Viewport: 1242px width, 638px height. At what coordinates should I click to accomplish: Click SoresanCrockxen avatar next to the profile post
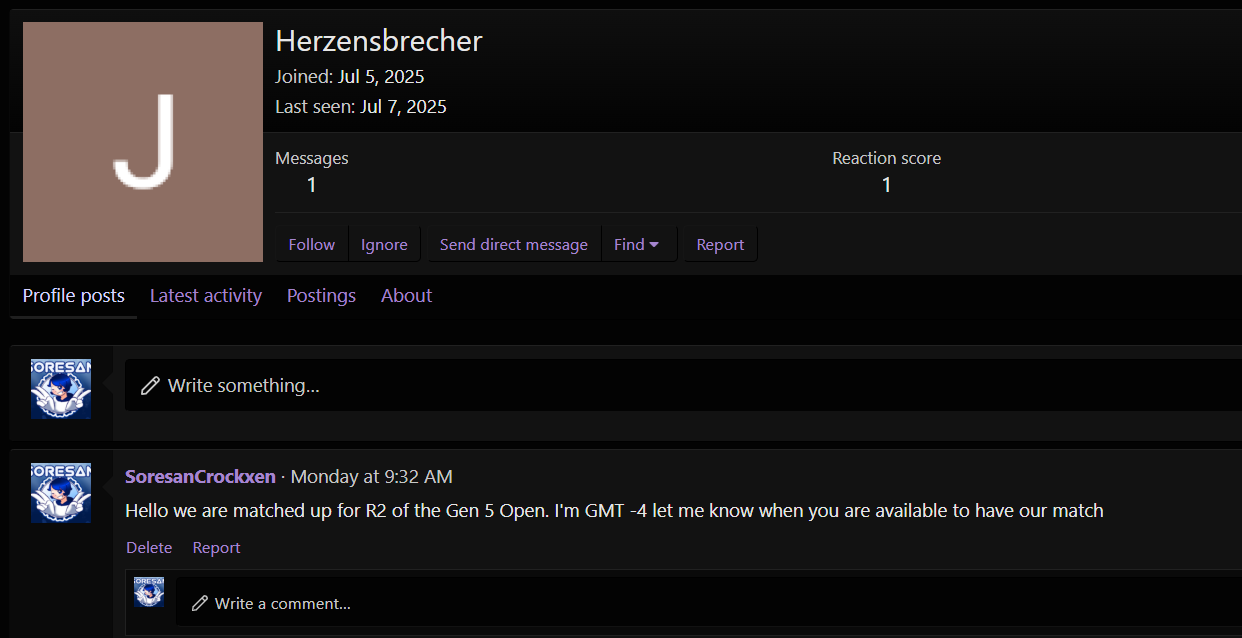[61, 493]
